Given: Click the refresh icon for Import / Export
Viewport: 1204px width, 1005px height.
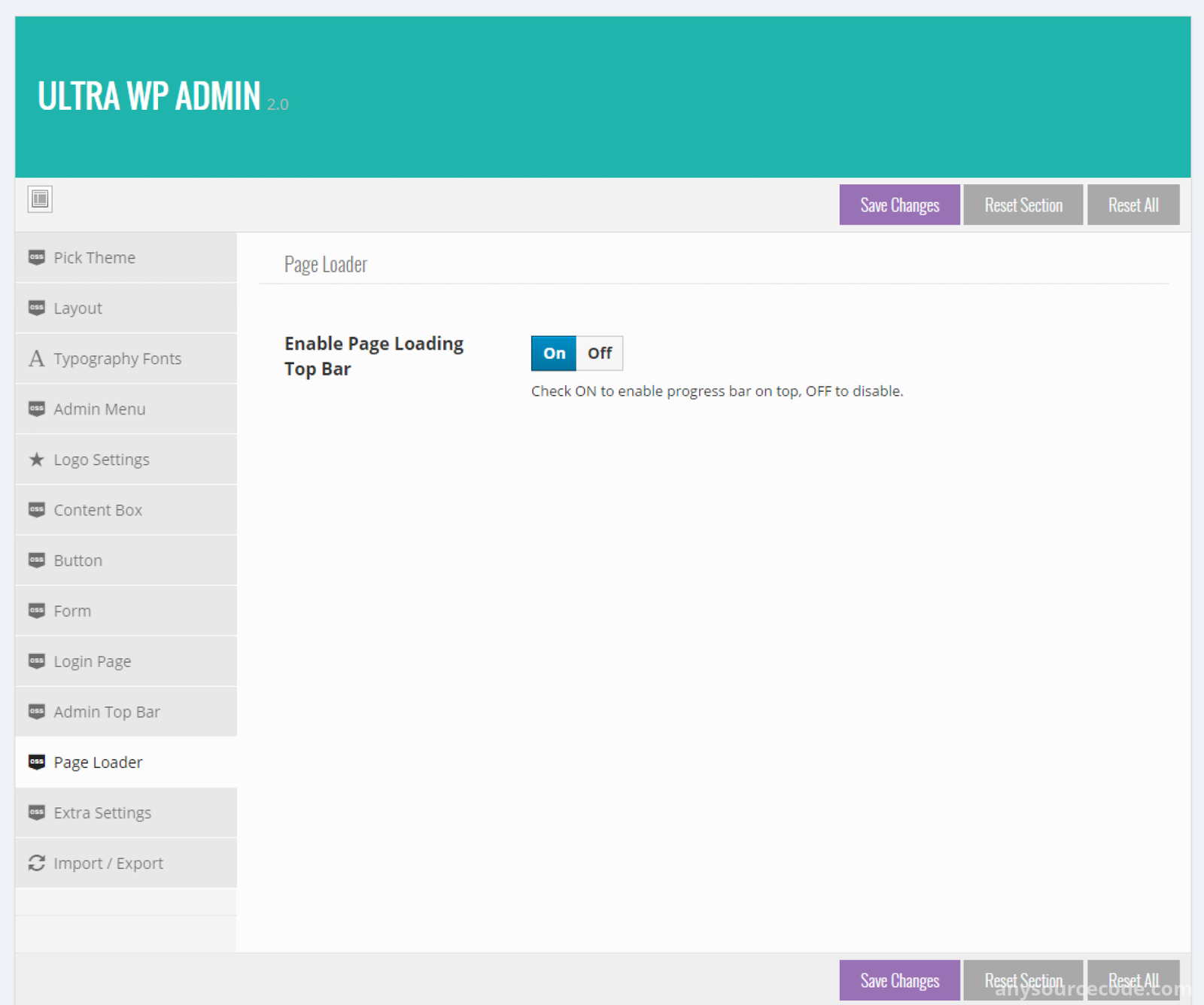Looking at the screenshot, I should 37,863.
